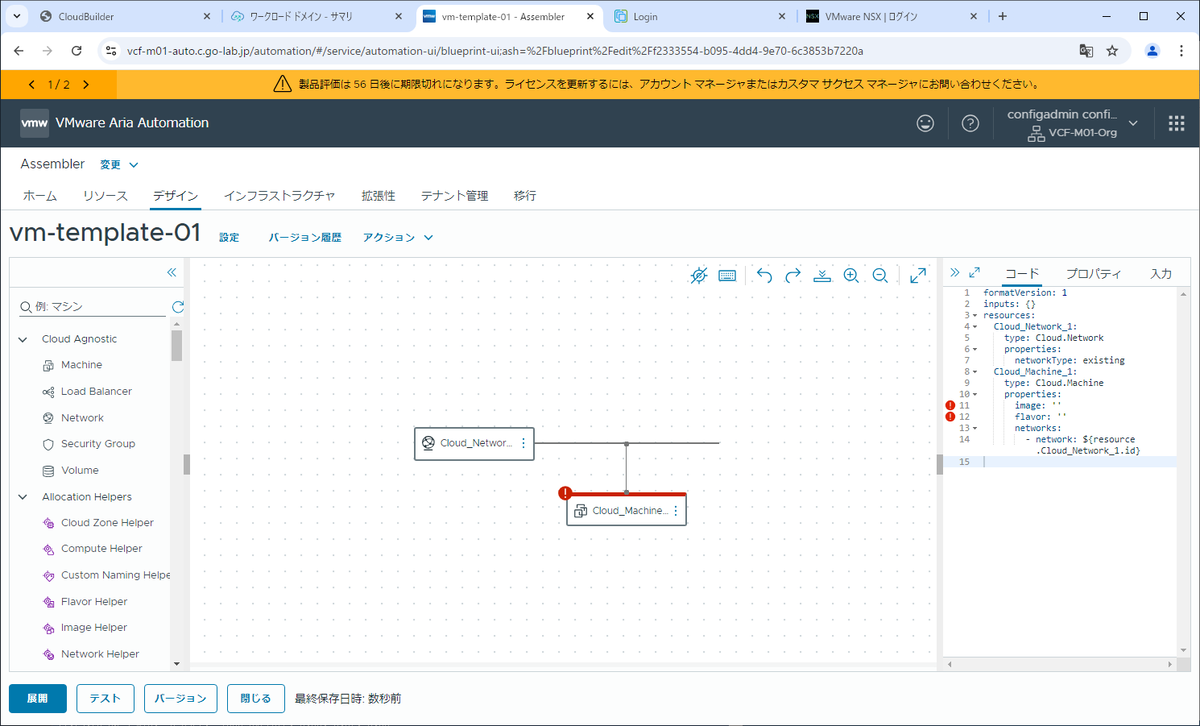The image size is (1200, 726).
Task: Open the help question mark icon
Action: click(x=970, y=123)
